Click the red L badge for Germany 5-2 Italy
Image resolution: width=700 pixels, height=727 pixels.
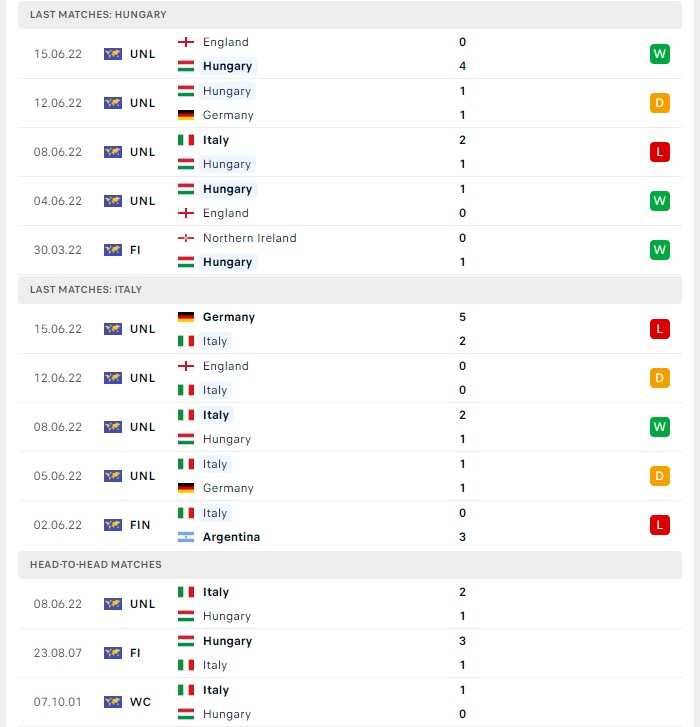pyautogui.click(x=660, y=329)
